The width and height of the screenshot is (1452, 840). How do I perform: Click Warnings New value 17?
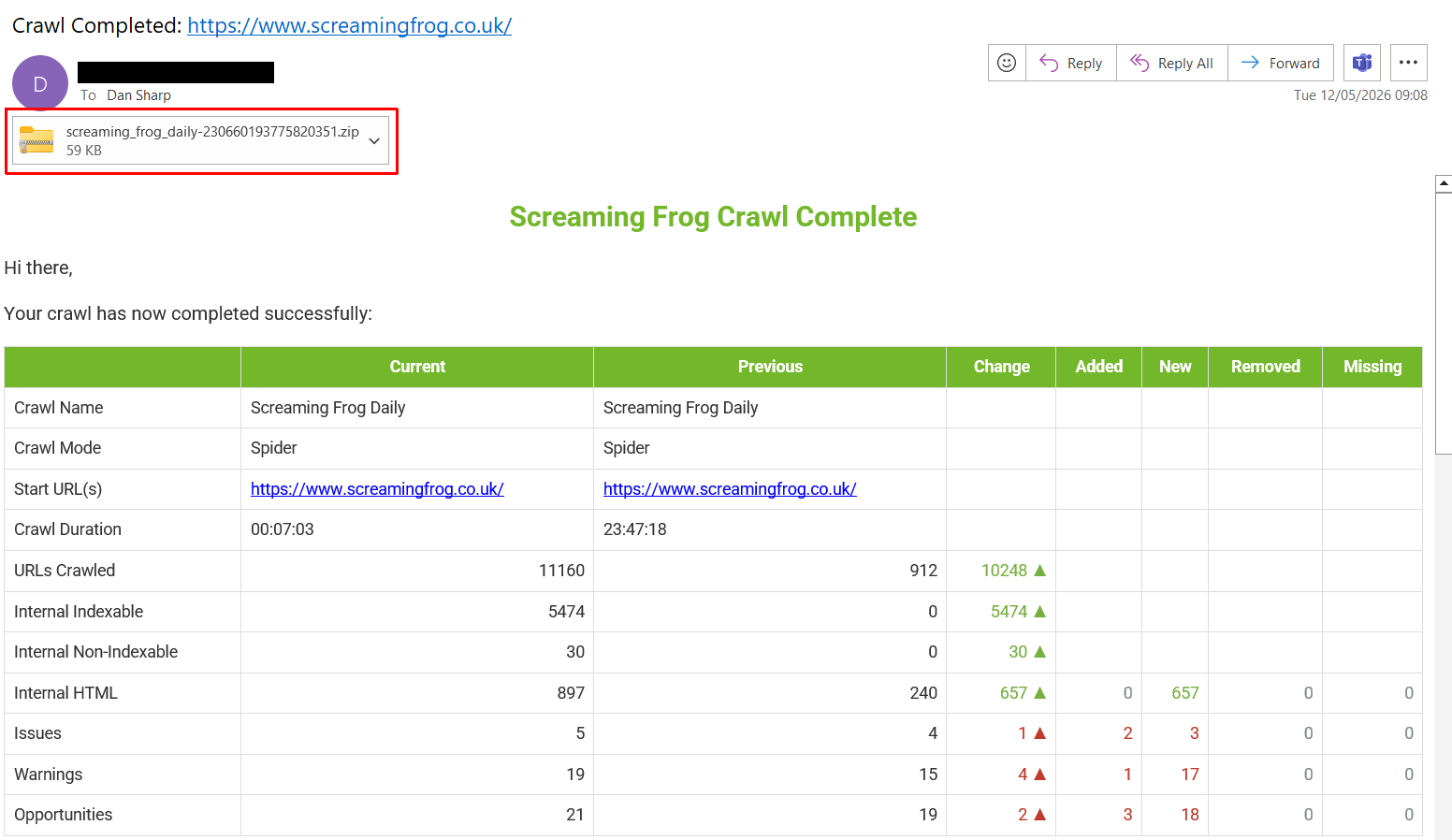pyautogui.click(x=1190, y=775)
